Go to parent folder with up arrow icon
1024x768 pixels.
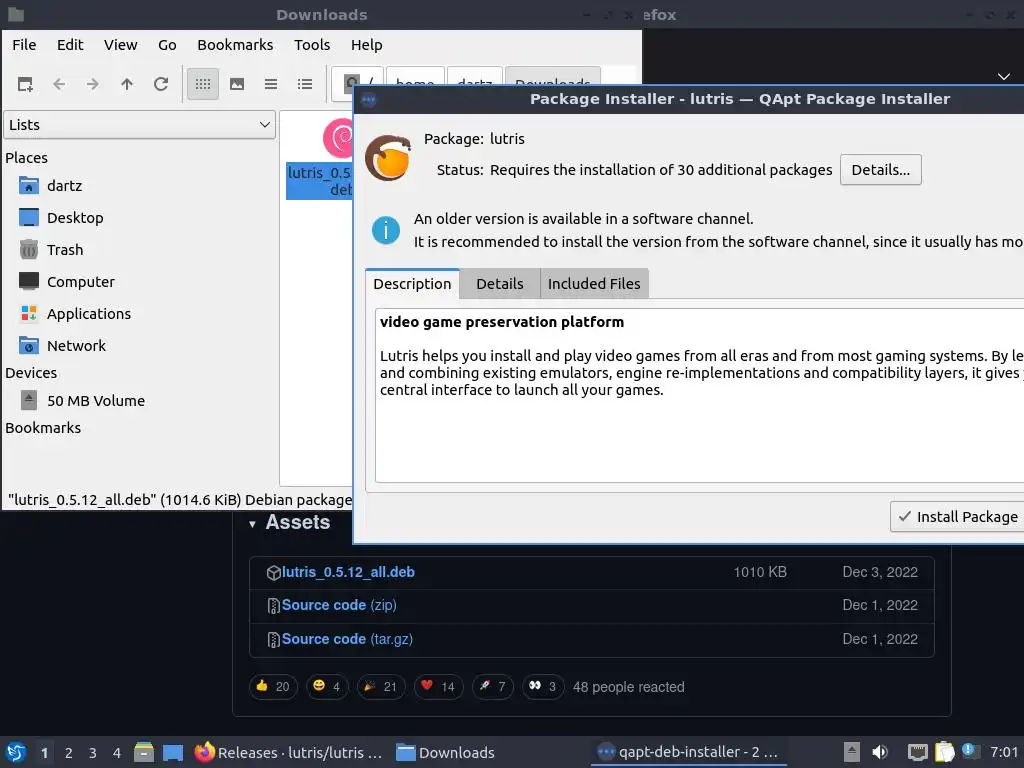coord(127,84)
